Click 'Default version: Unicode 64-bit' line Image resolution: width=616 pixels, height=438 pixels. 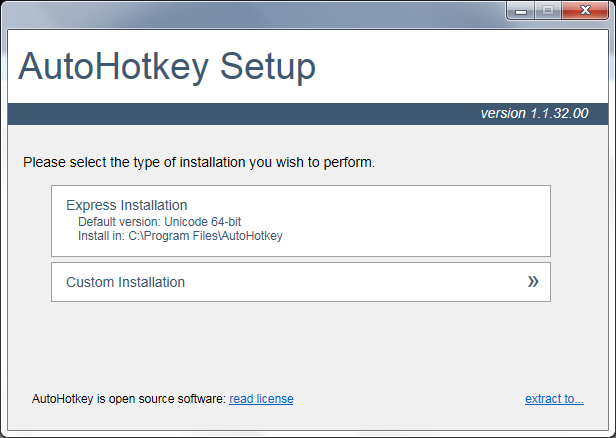[x=160, y=222]
